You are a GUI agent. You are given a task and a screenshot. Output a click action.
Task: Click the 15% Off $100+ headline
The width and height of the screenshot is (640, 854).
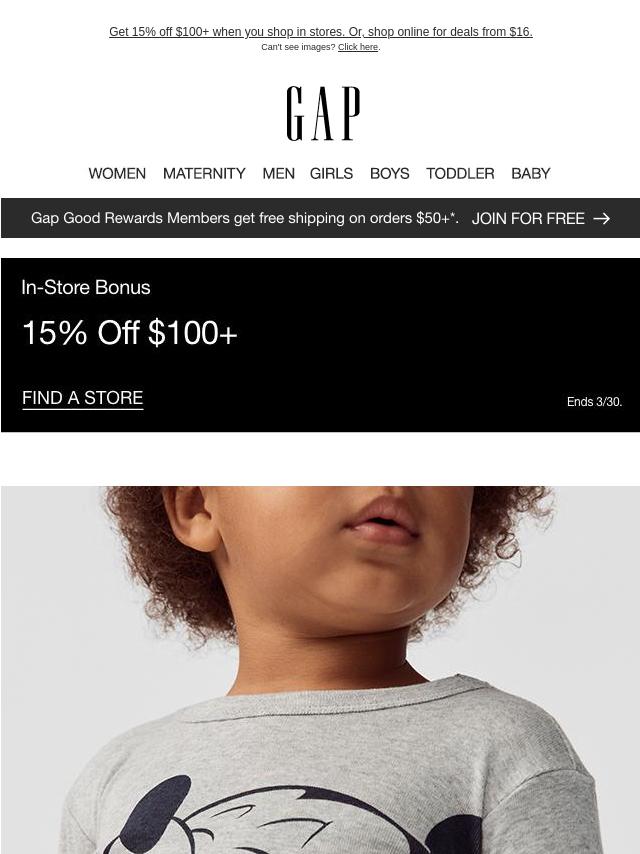click(x=130, y=332)
